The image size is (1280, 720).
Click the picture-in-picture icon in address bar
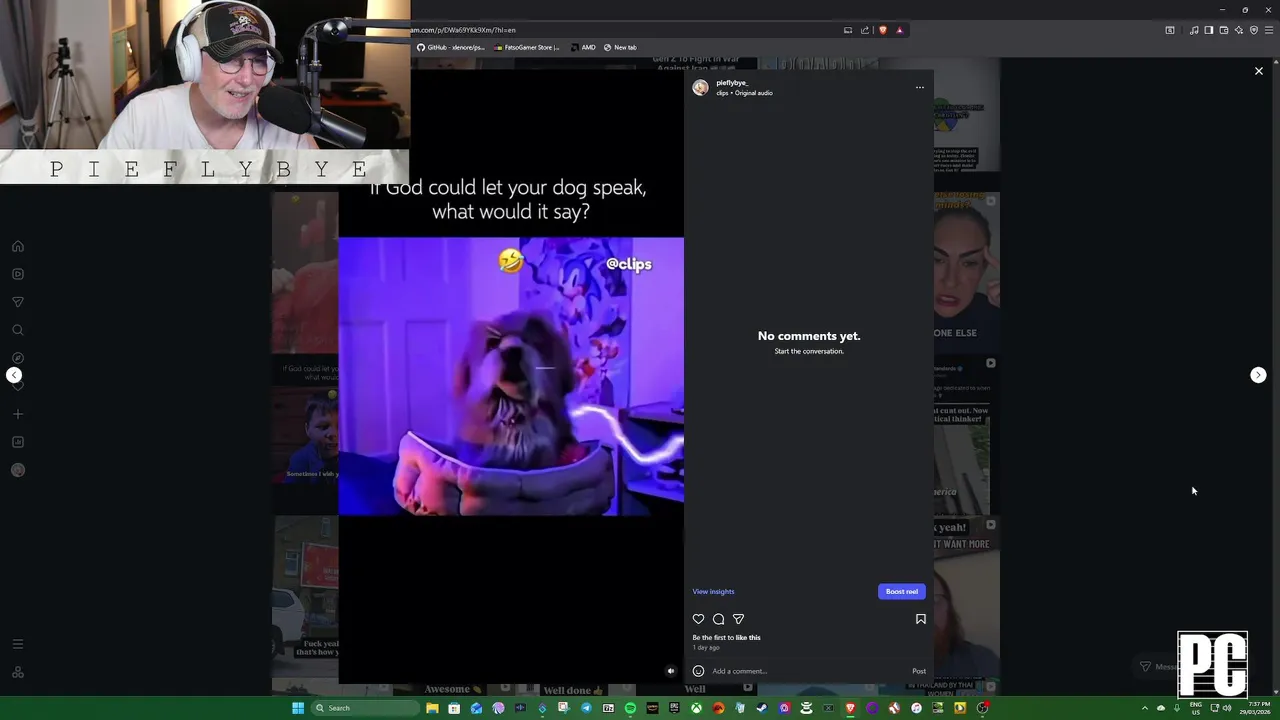click(848, 30)
